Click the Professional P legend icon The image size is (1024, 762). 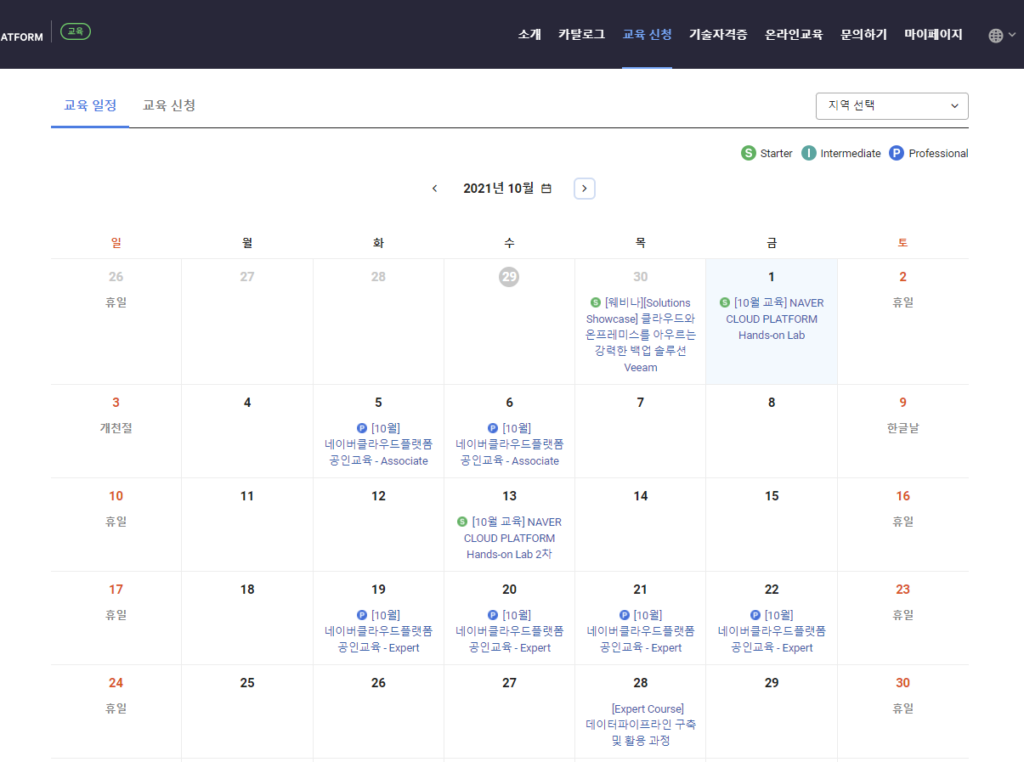pos(897,153)
